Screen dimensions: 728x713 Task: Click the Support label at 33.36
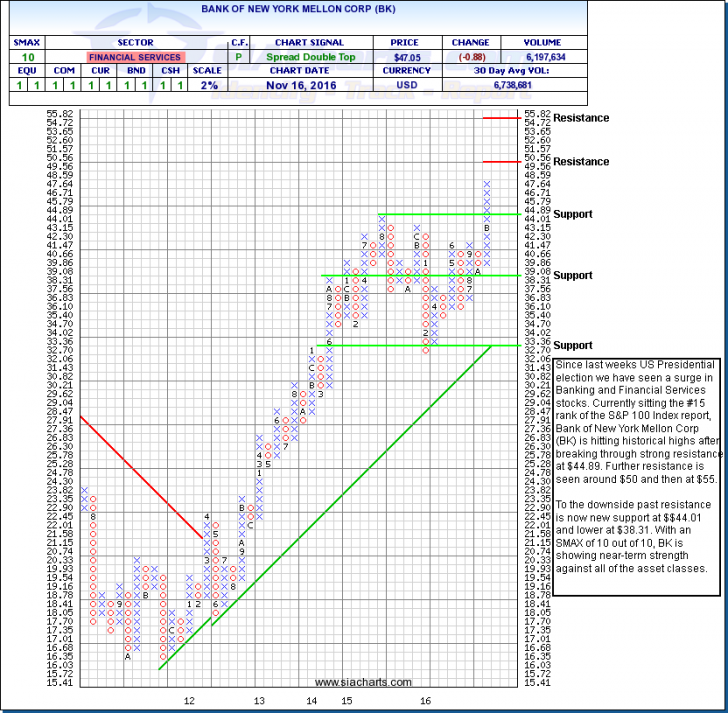(573, 345)
